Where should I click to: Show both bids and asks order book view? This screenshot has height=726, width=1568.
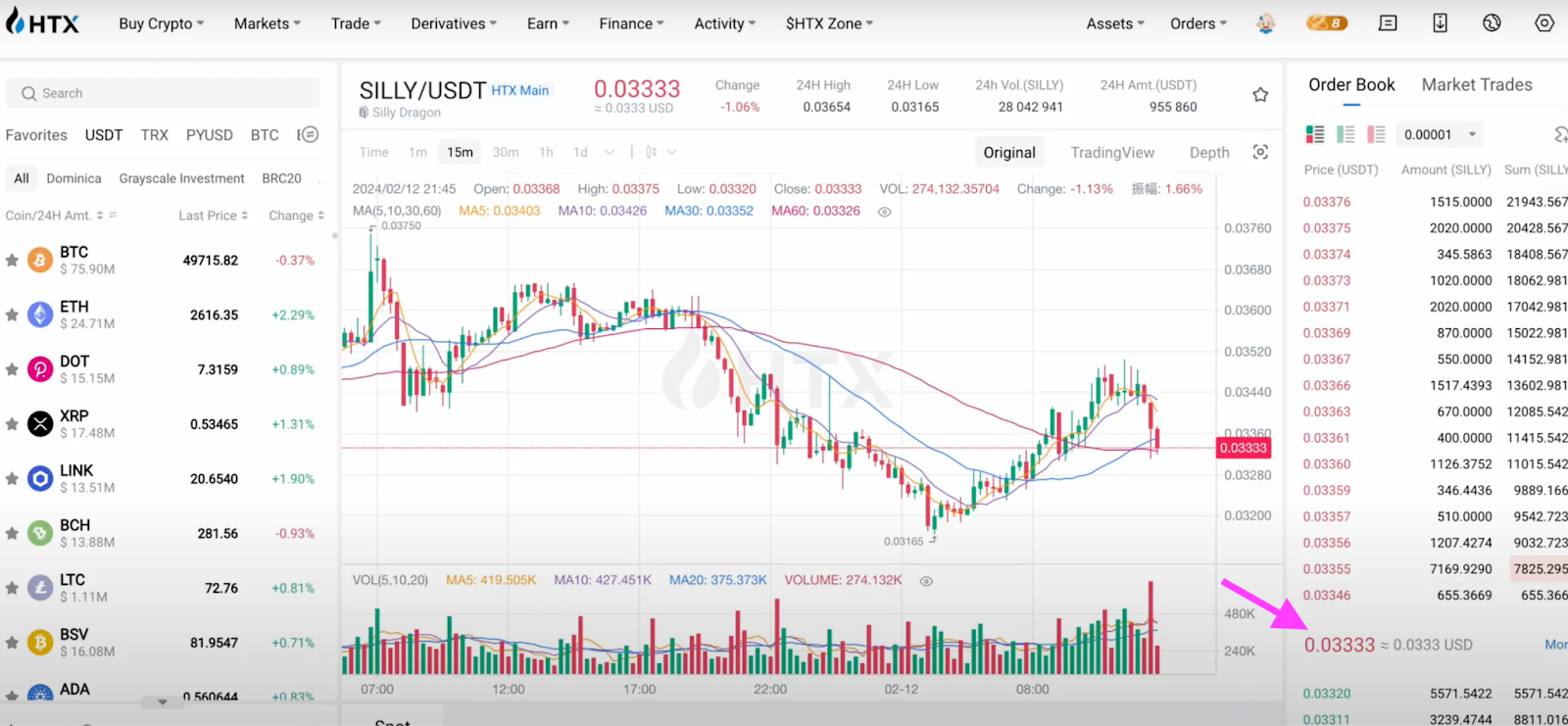1315,134
